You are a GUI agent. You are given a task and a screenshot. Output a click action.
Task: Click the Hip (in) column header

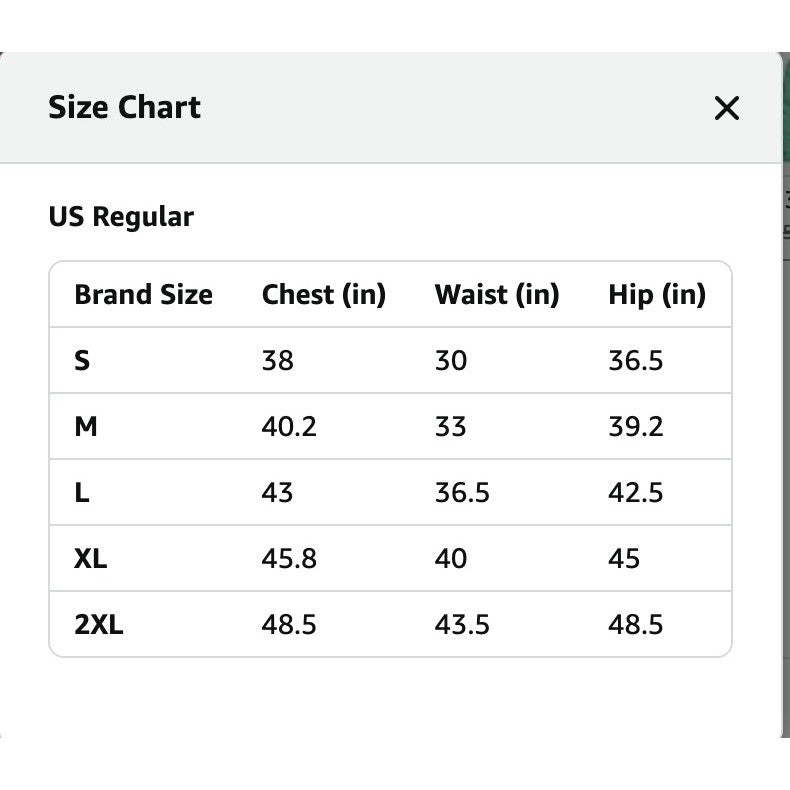(656, 295)
